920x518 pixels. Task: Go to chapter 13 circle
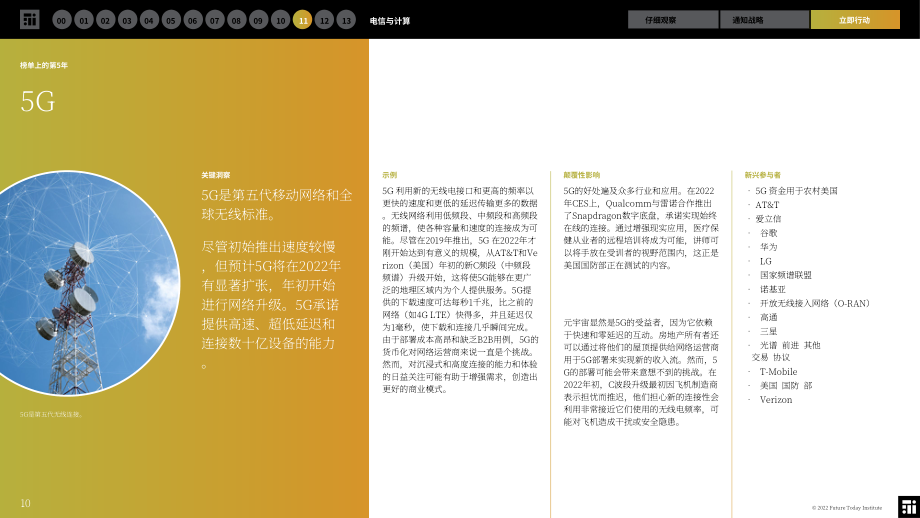pyautogui.click(x=346, y=20)
